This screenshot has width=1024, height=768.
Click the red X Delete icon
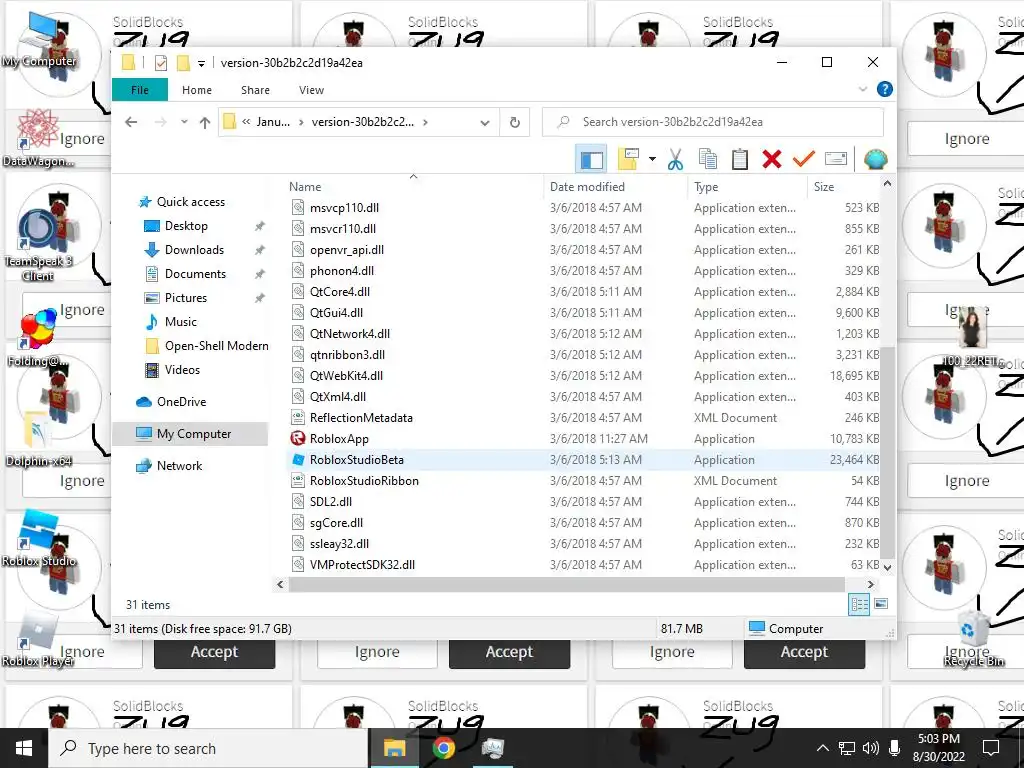(771, 159)
